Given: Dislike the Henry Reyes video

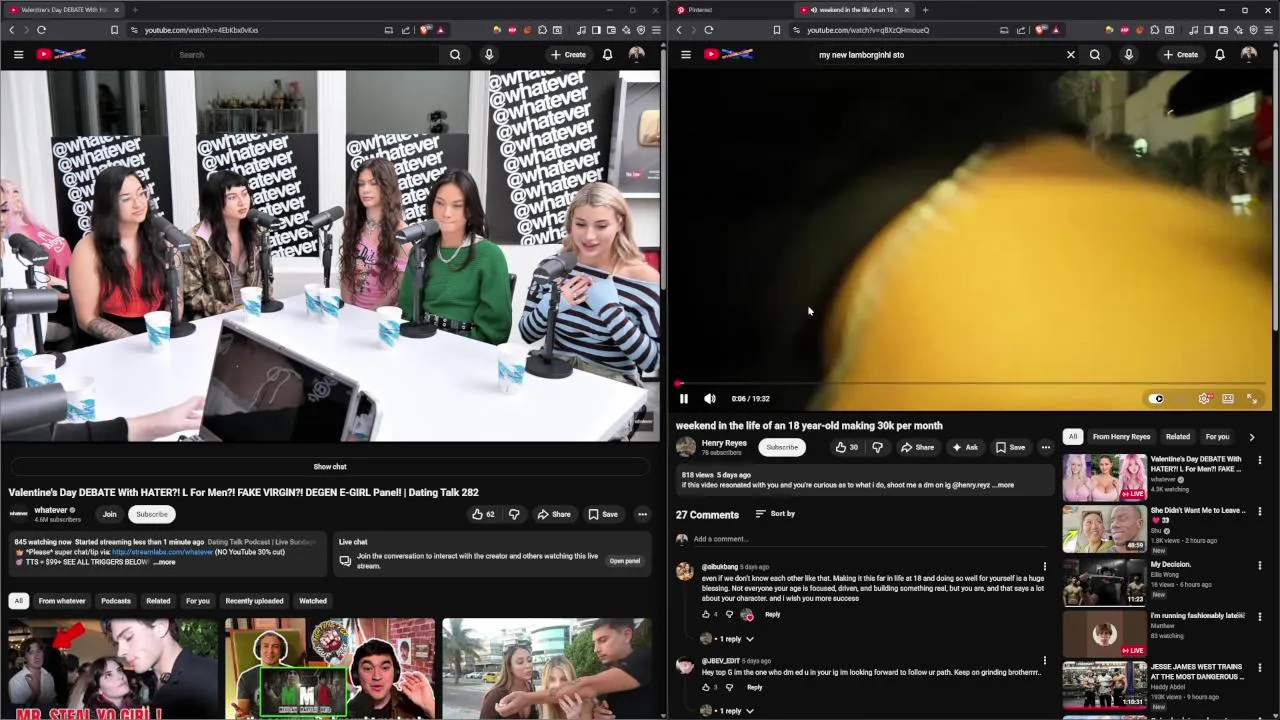Looking at the screenshot, I should click(877, 447).
